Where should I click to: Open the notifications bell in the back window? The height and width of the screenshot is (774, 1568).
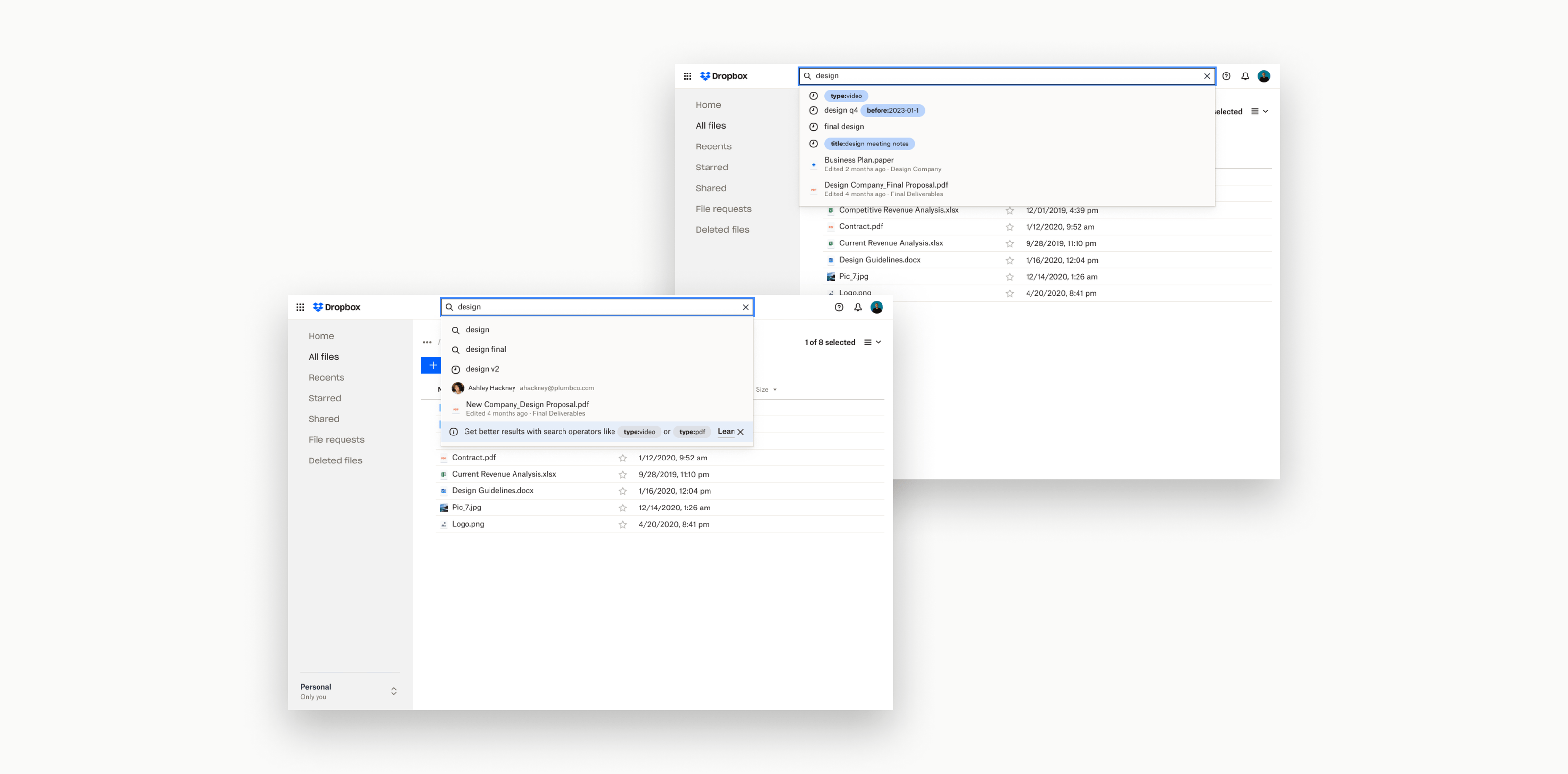(x=1245, y=76)
